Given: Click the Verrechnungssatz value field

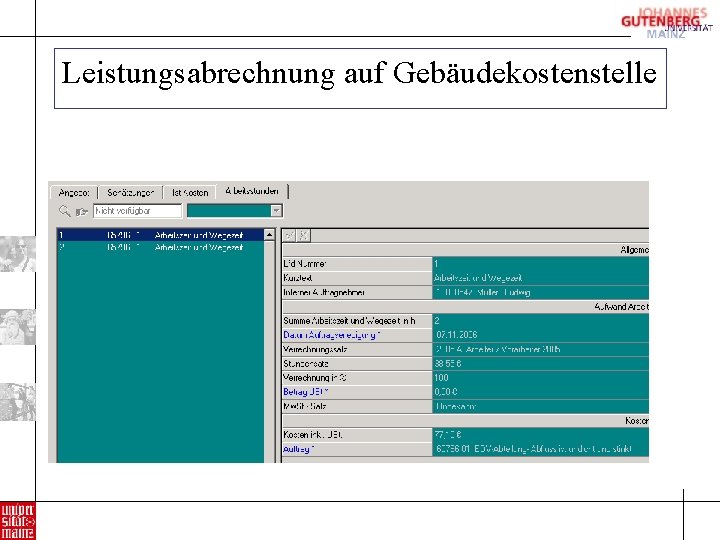Looking at the screenshot, I should [x=540, y=349].
